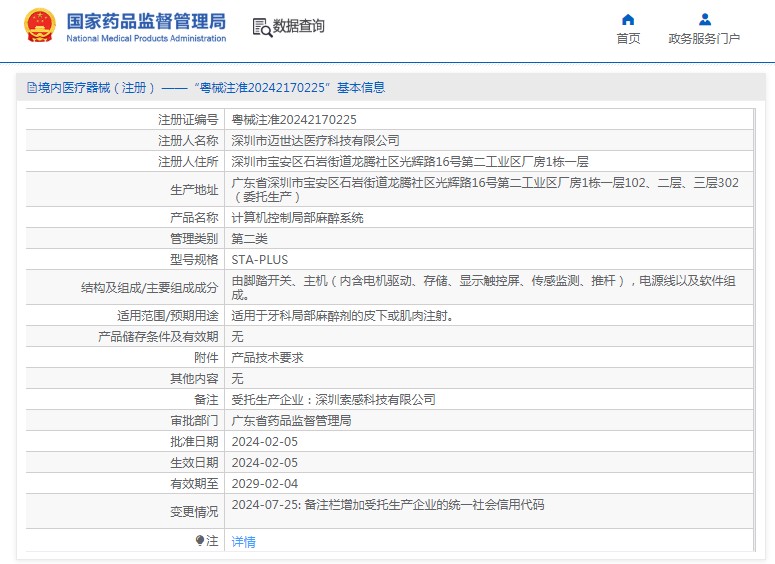Click the document icon before 境内医疗器械
The width and height of the screenshot is (775, 564).
[x=31, y=88]
